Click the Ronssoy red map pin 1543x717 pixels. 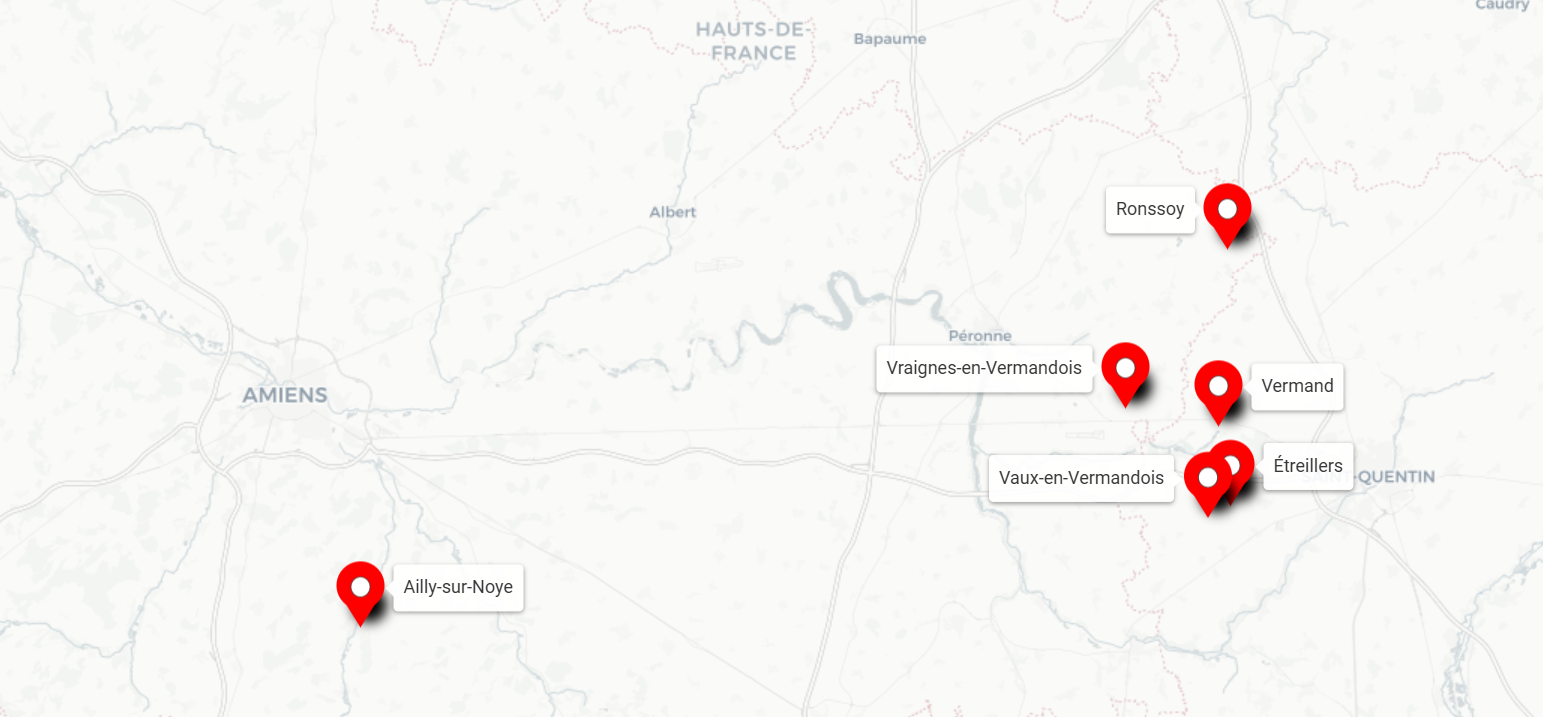[x=1227, y=214]
